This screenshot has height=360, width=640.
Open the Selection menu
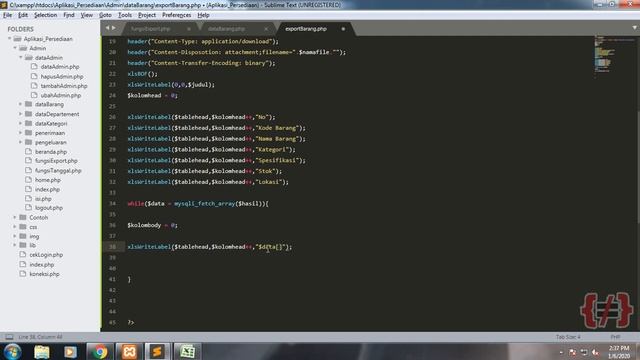click(45, 15)
